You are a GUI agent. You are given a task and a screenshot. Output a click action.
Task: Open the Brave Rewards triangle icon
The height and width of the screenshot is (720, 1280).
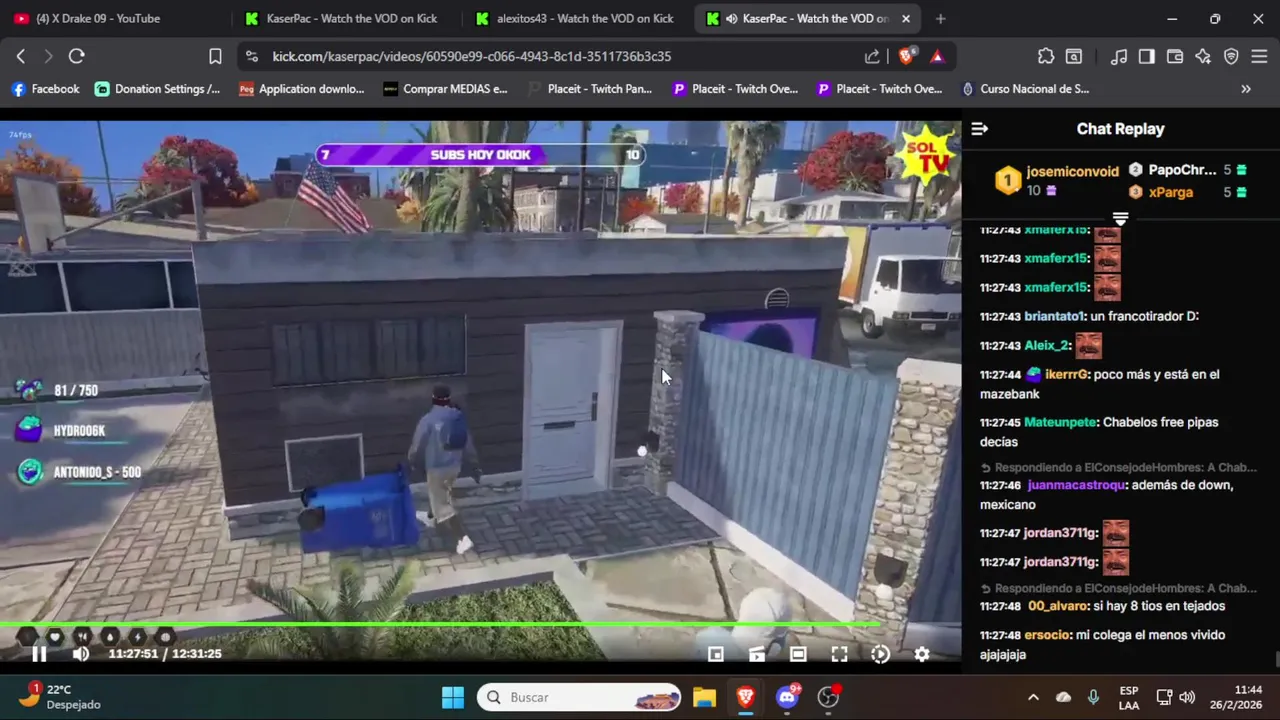pos(937,57)
